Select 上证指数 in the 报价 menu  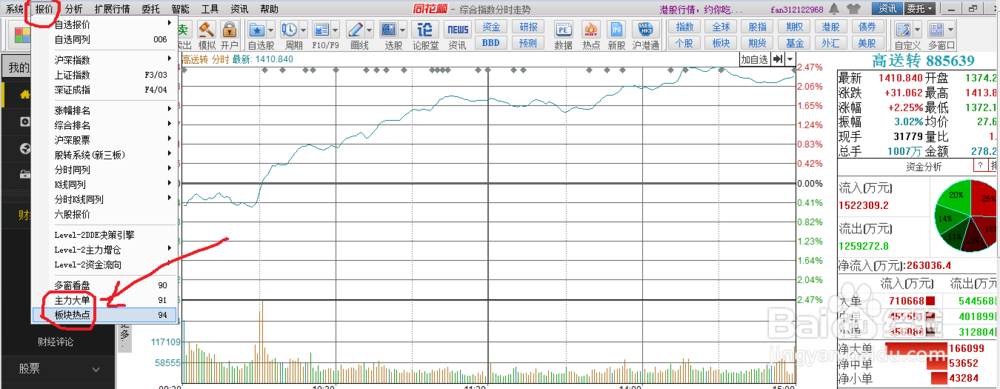tap(105, 75)
